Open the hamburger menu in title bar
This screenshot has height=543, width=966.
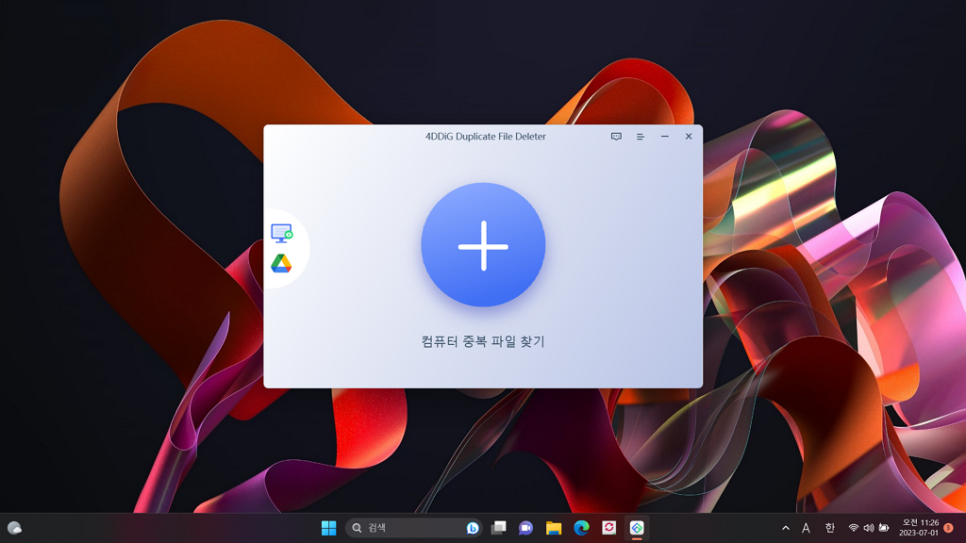(x=640, y=136)
